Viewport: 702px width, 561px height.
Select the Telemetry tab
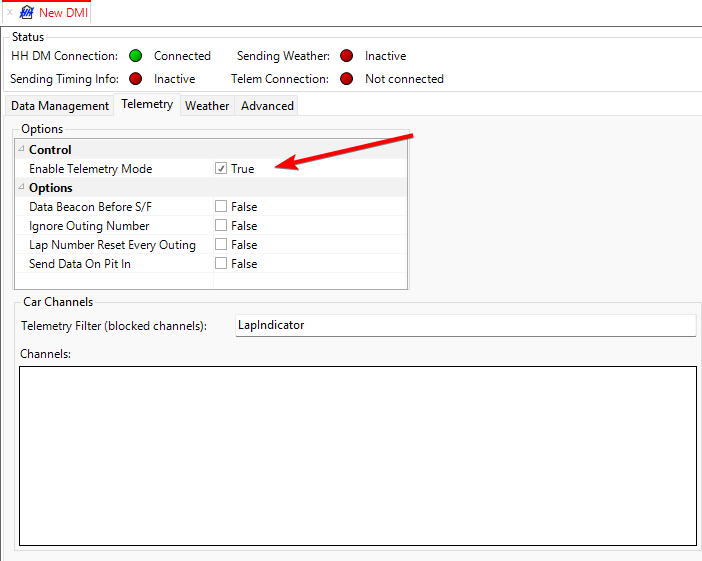tap(147, 105)
